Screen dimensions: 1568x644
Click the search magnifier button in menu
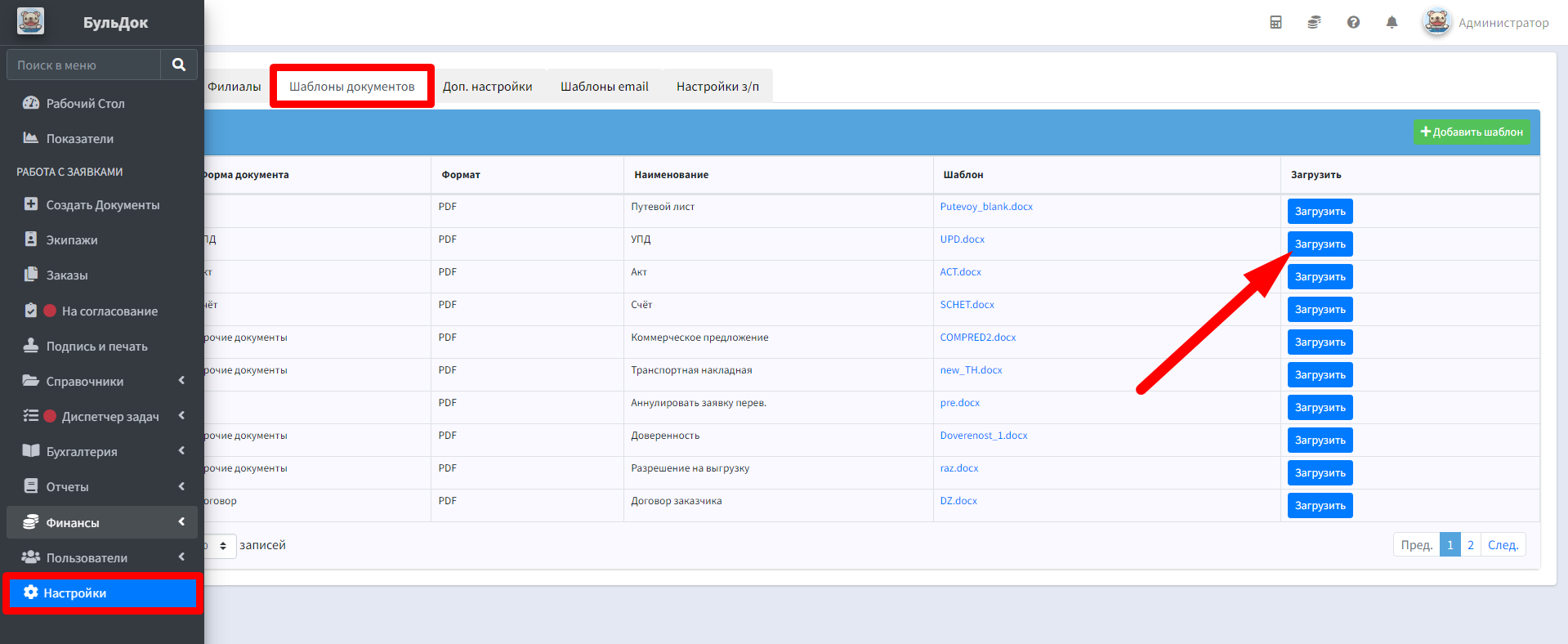(179, 65)
